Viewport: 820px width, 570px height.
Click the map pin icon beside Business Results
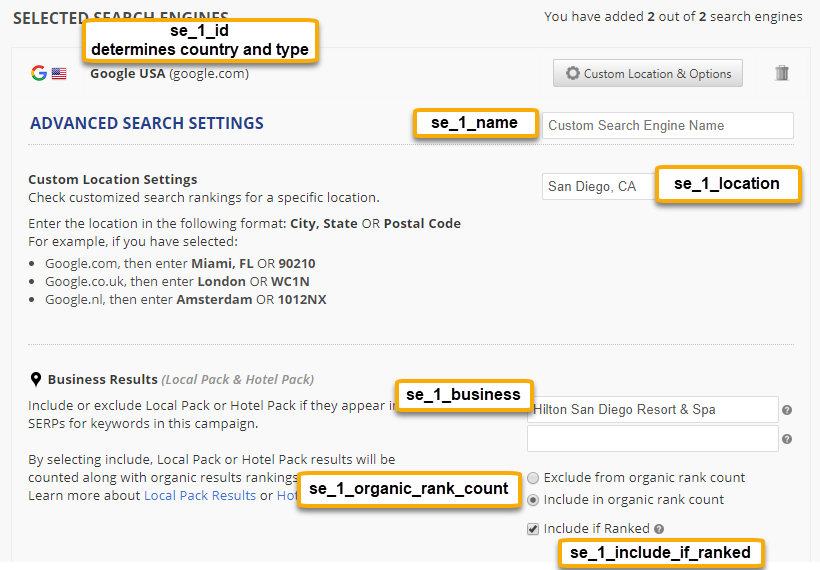[x=36, y=379]
